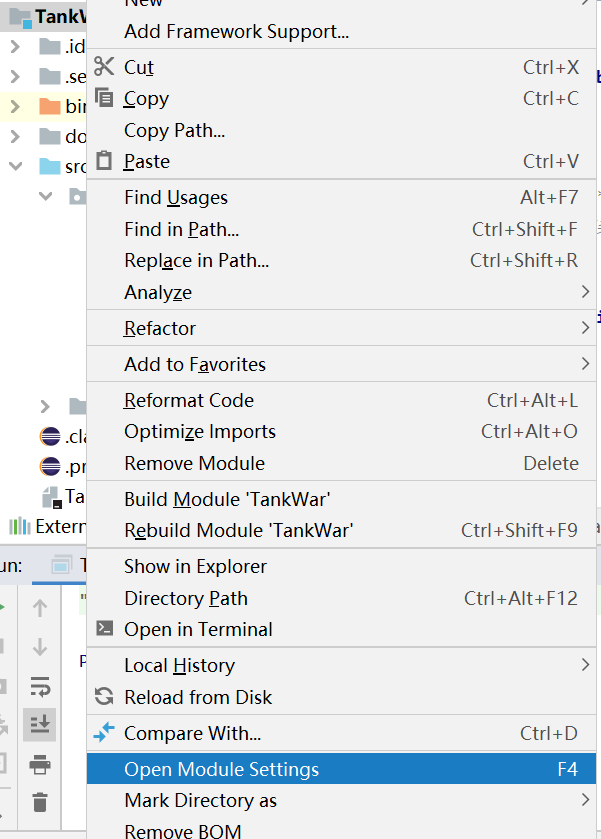Viewport: 601px width, 839px height.
Task: Click the Paste clipboard icon
Action: (x=104, y=161)
